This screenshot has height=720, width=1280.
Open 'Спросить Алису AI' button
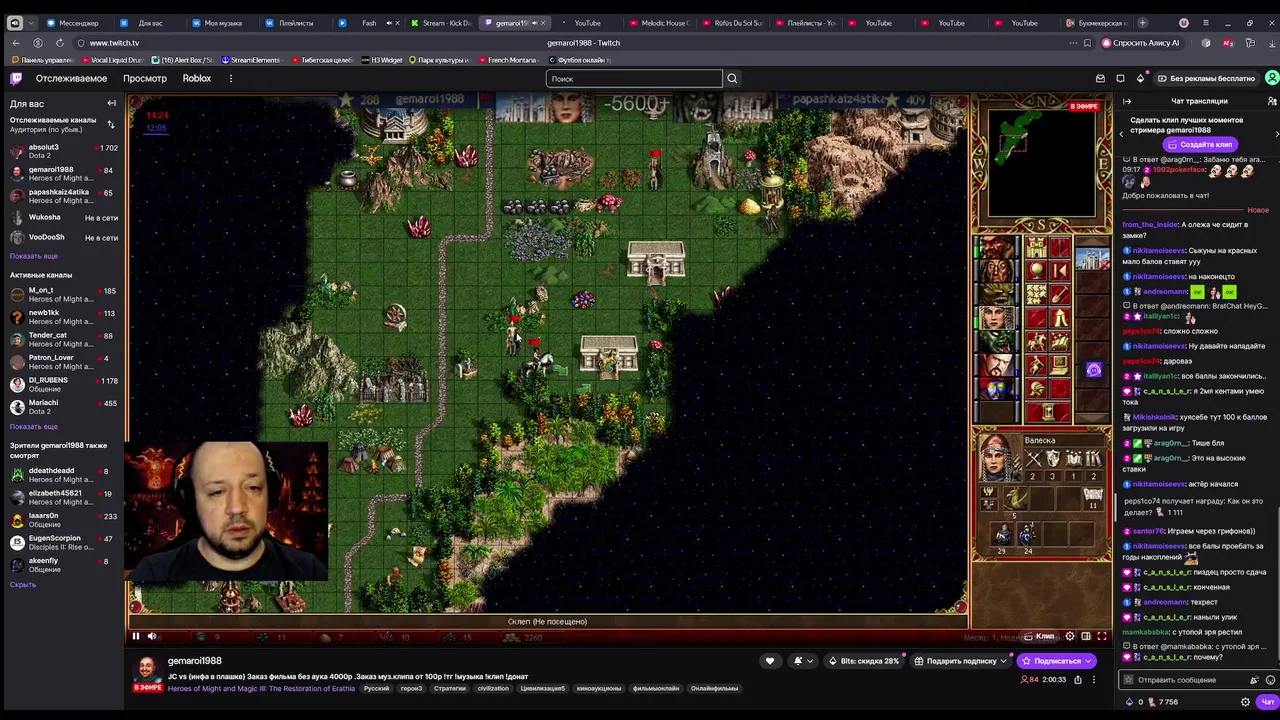1141,43
